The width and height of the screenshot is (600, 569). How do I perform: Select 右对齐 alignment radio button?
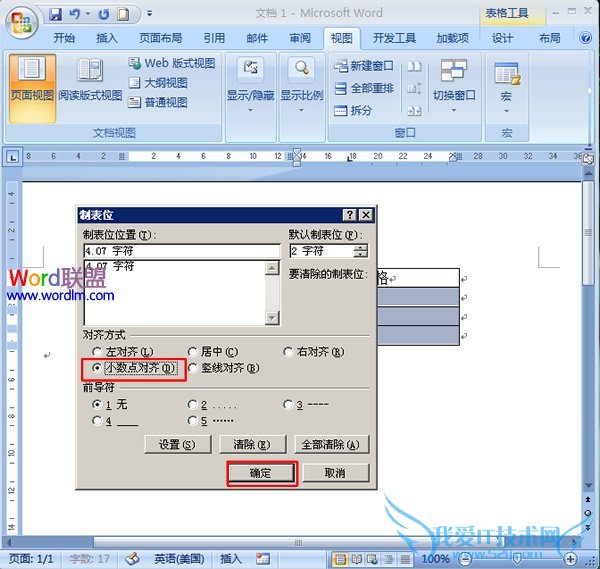(288, 351)
